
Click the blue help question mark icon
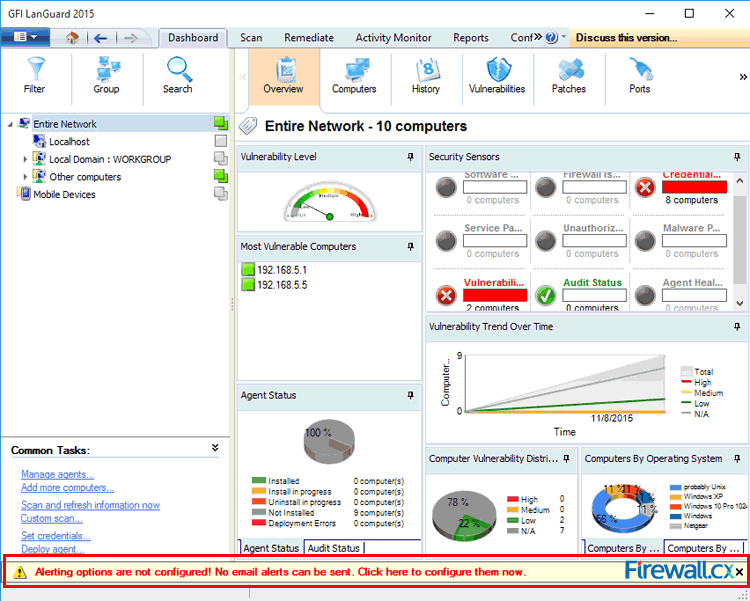[x=551, y=37]
